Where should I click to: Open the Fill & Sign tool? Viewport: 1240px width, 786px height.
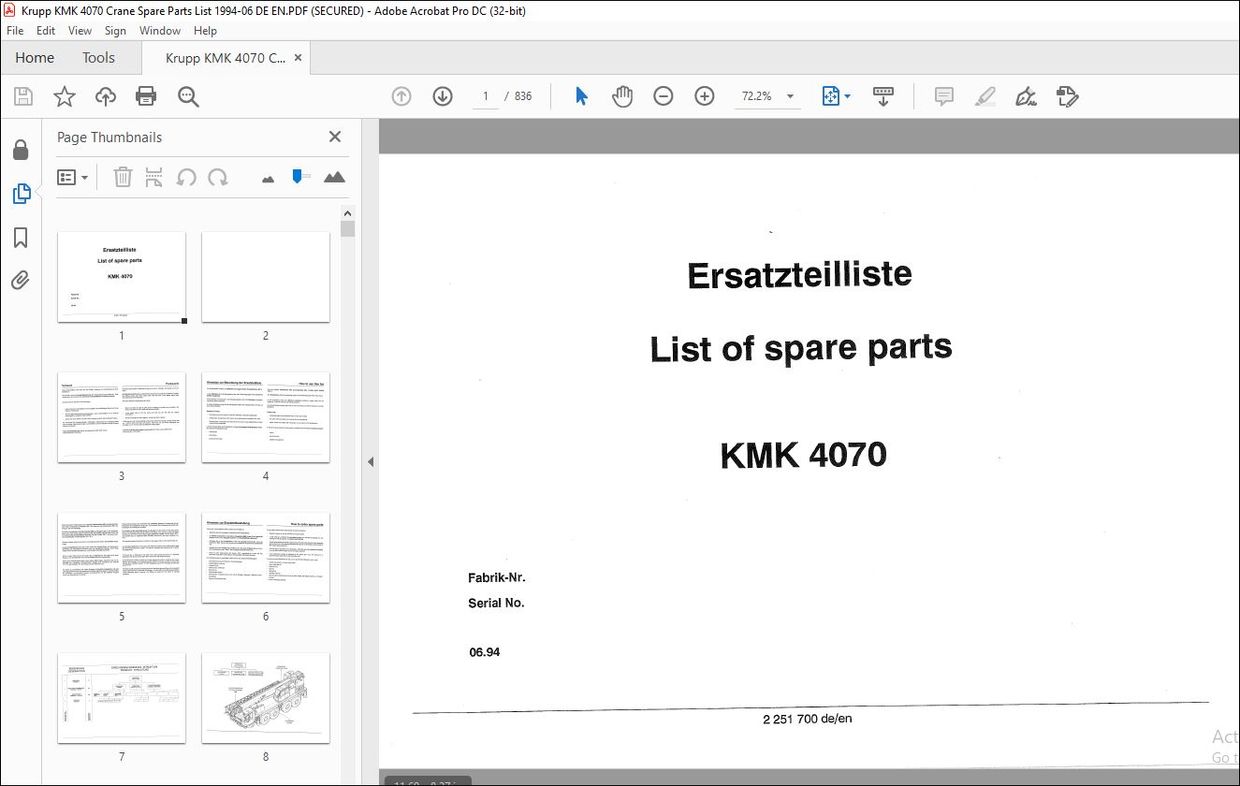(1025, 95)
